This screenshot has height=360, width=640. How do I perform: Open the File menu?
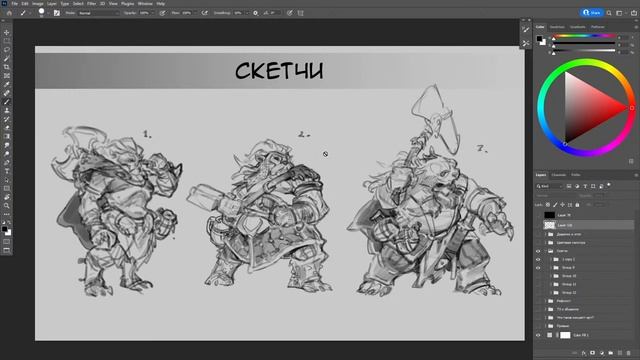pyautogui.click(x=14, y=4)
